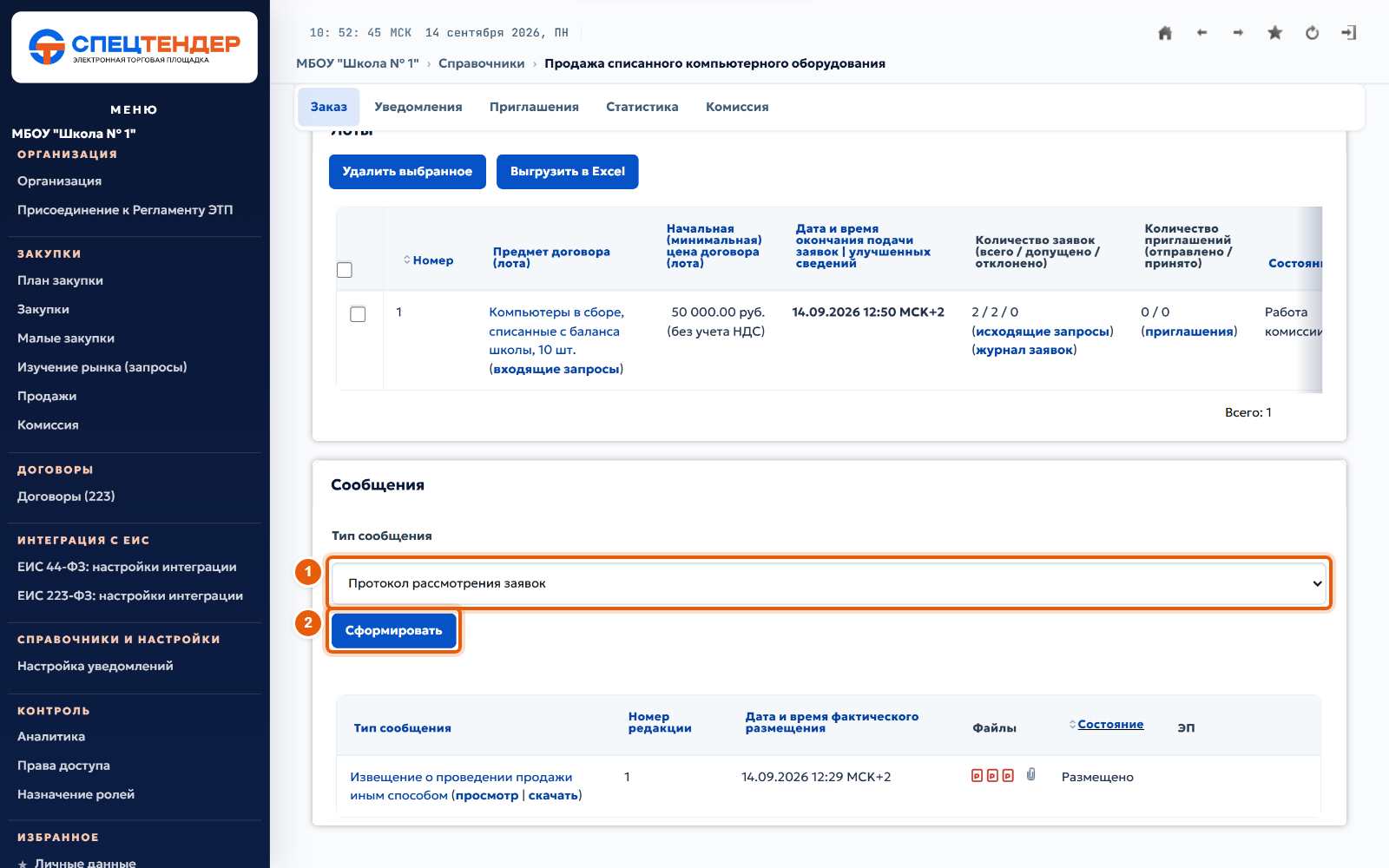
Task: Tick the select-all checkbox in lots header
Action: [345, 270]
